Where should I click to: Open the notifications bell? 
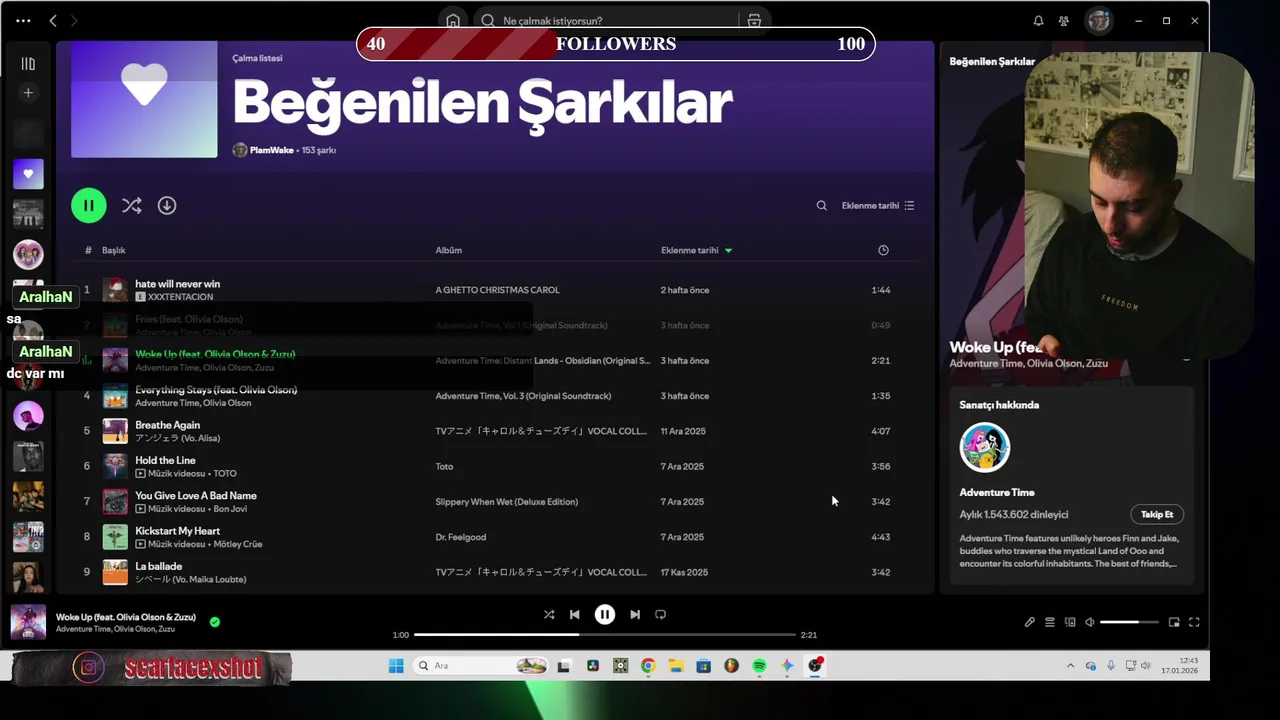[1038, 21]
